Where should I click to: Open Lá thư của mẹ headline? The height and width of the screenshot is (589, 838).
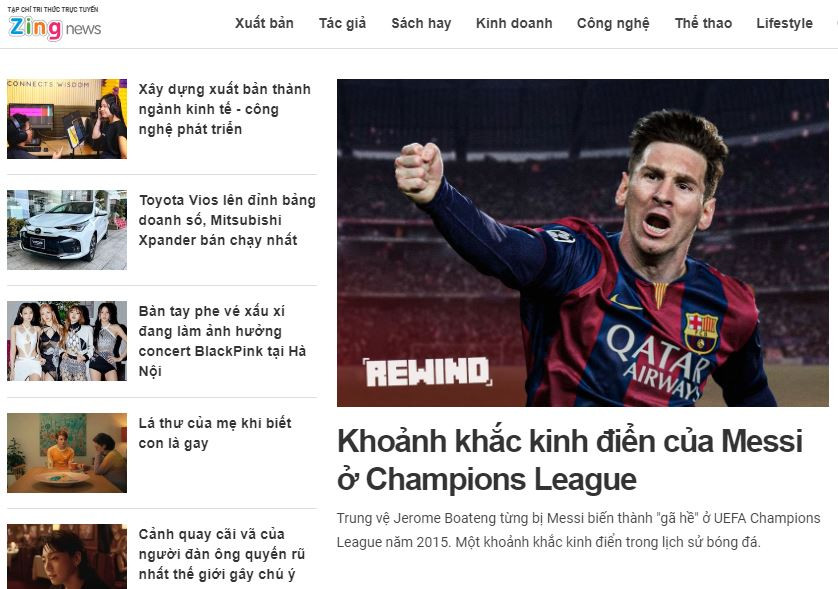tap(215, 433)
